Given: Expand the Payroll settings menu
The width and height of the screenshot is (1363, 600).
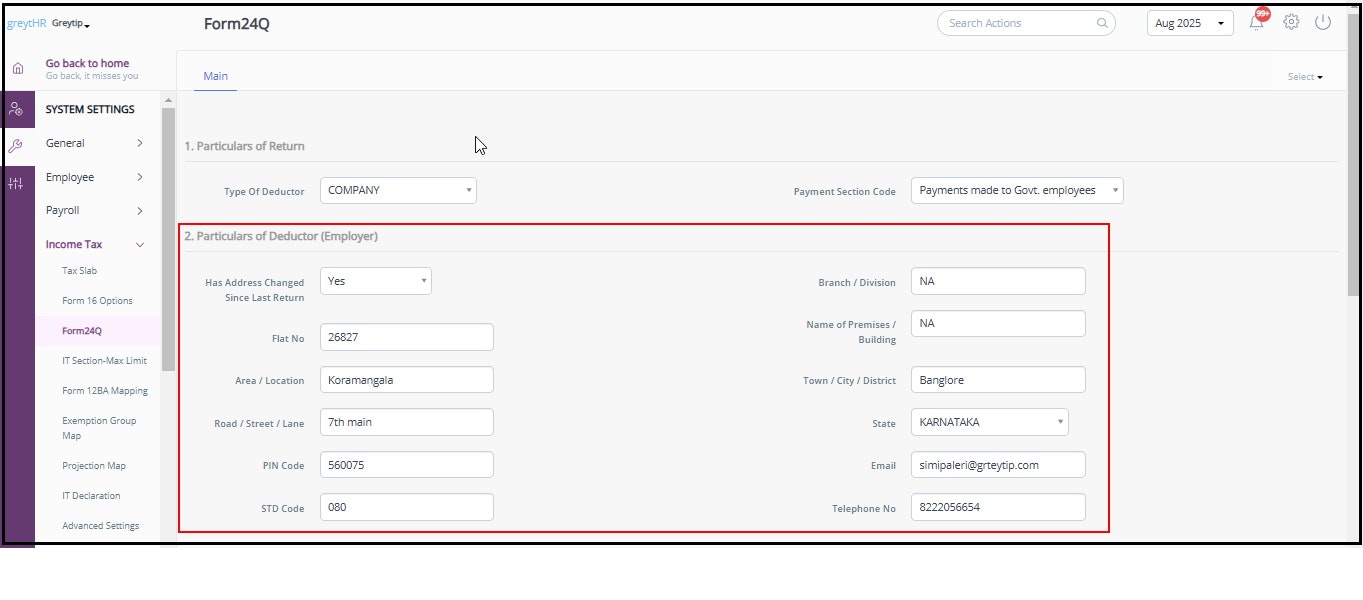Looking at the screenshot, I should click(94, 211).
